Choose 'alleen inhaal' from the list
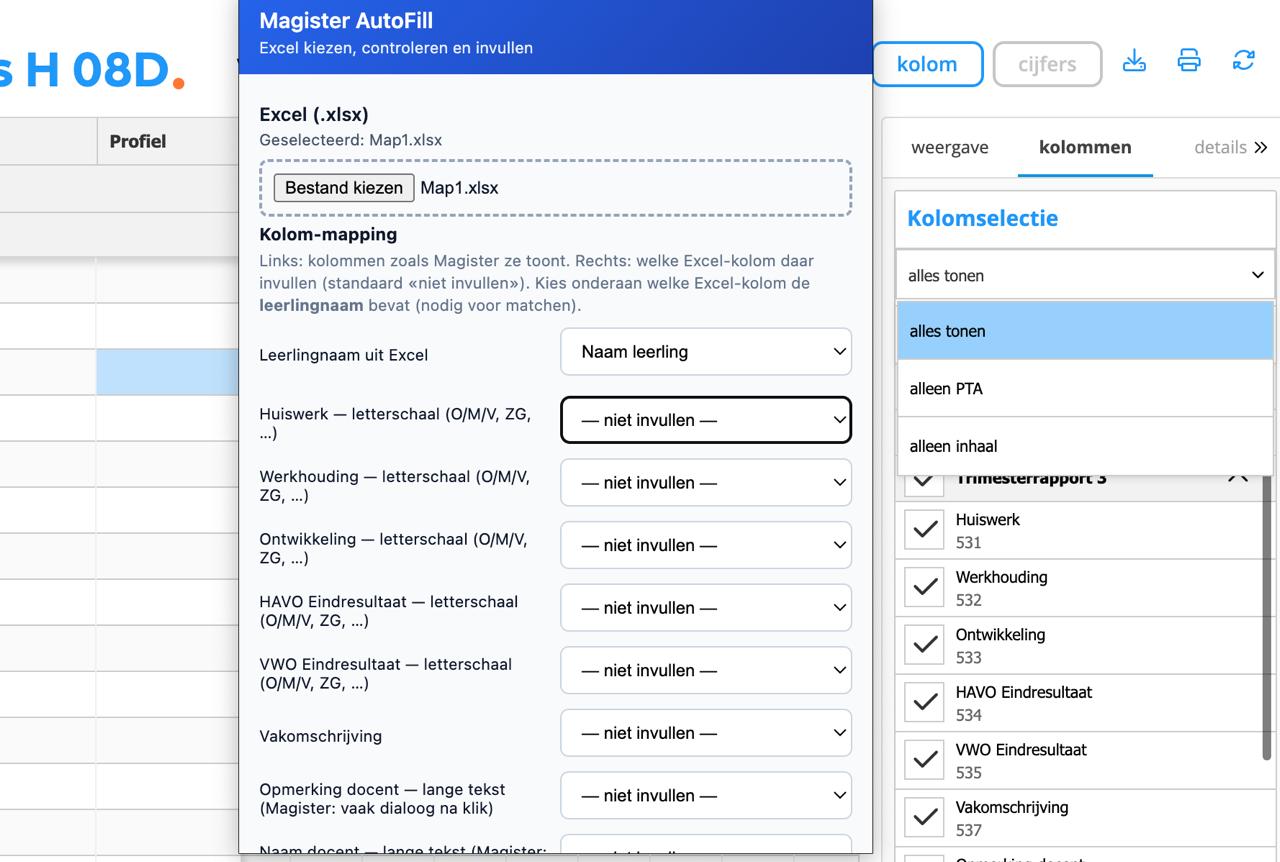Viewport: 1280px width, 862px height. tap(1085, 446)
